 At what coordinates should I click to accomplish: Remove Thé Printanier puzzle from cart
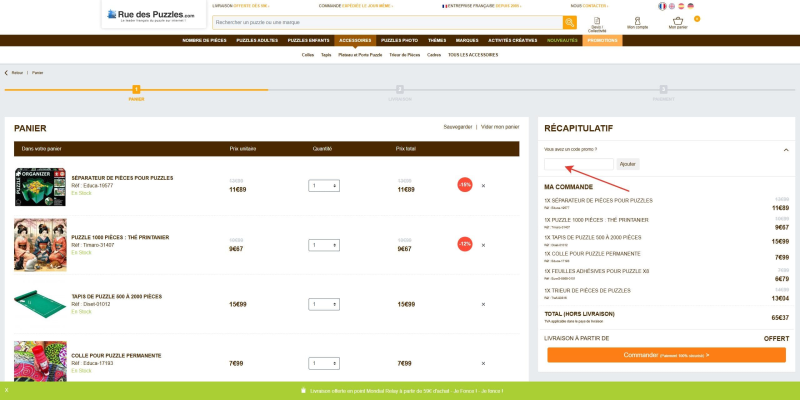483,245
